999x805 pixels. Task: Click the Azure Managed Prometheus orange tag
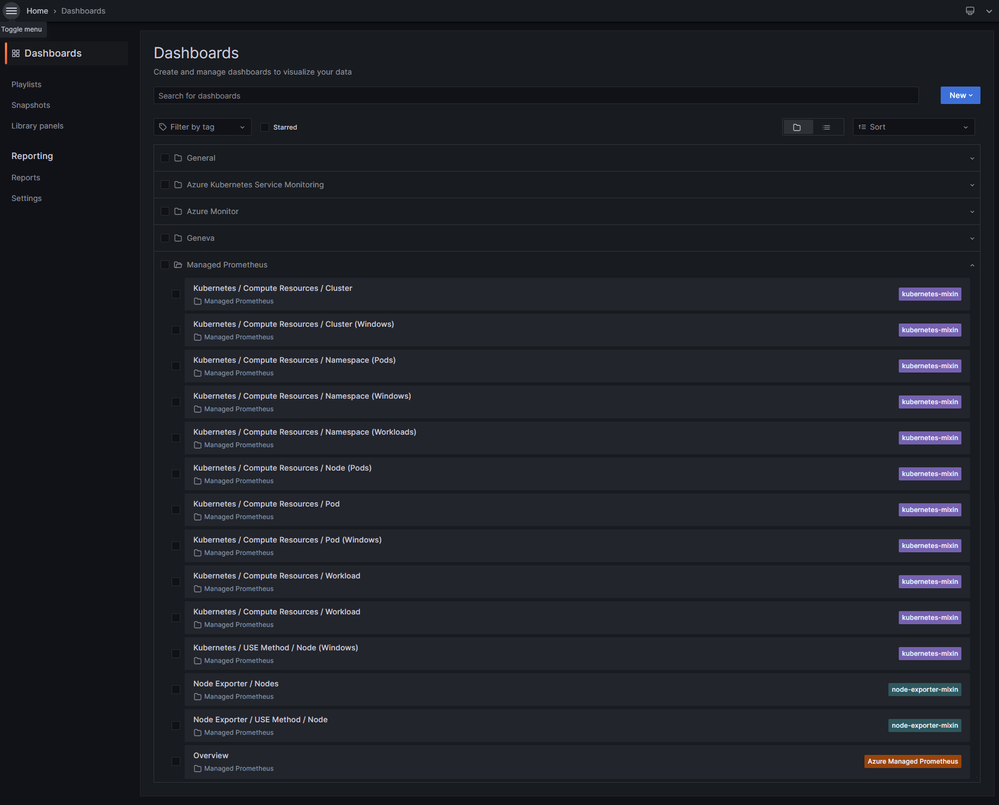click(x=912, y=761)
